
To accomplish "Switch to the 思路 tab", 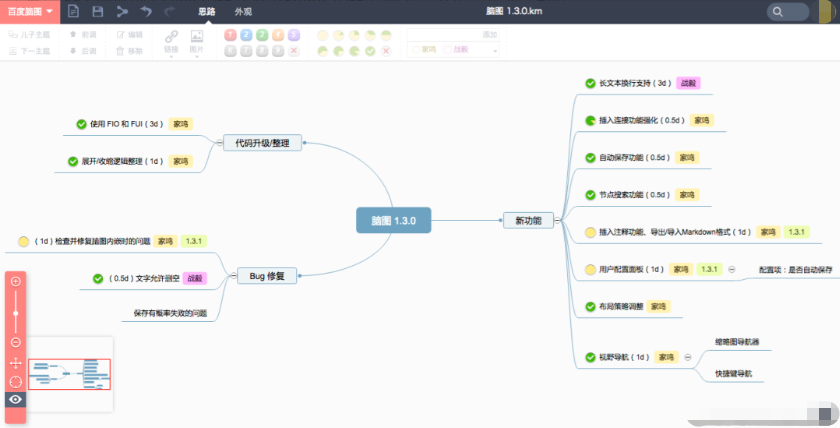I will [x=207, y=11].
